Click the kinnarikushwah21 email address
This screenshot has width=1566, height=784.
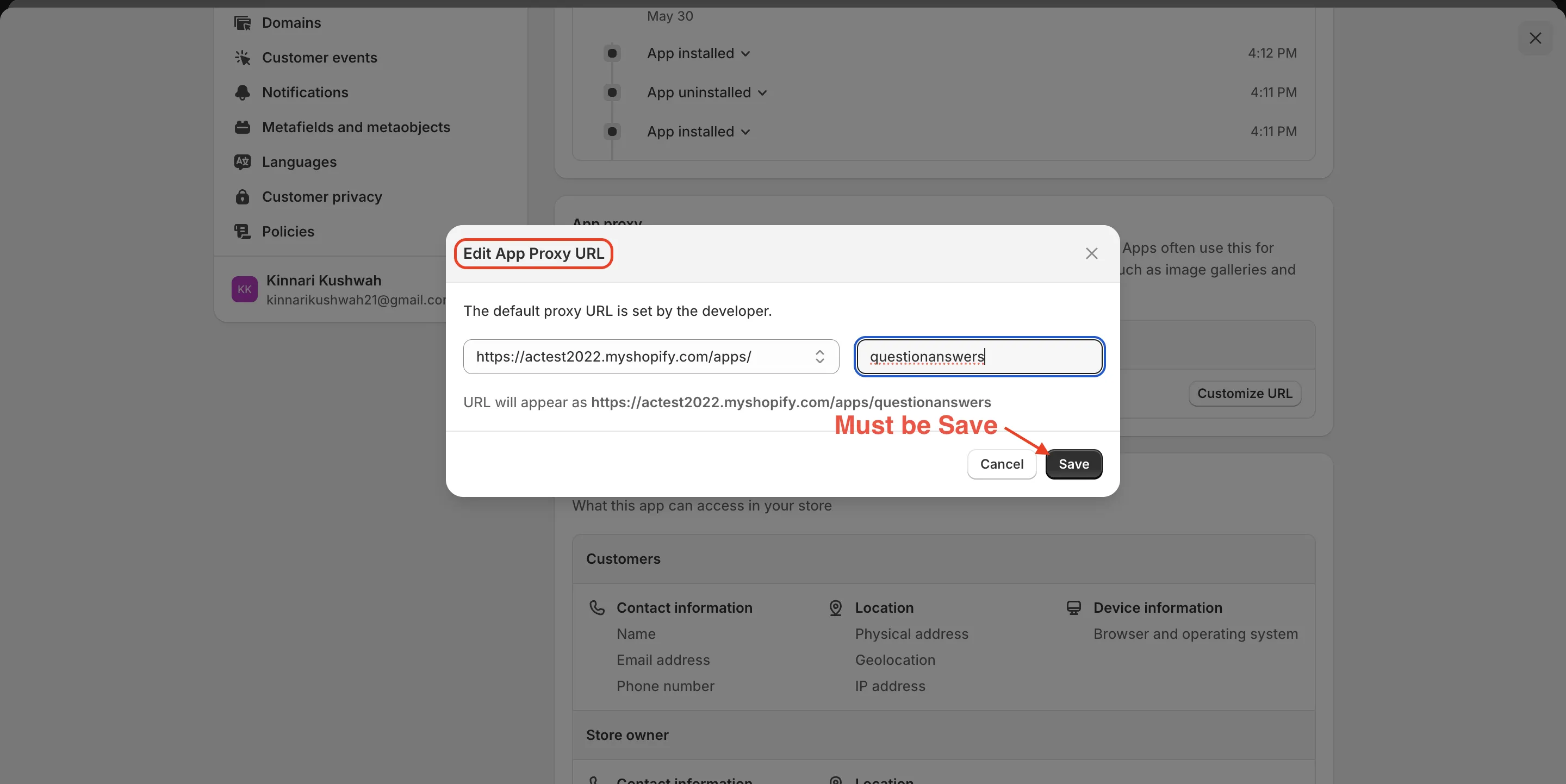click(x=356, y=300)
